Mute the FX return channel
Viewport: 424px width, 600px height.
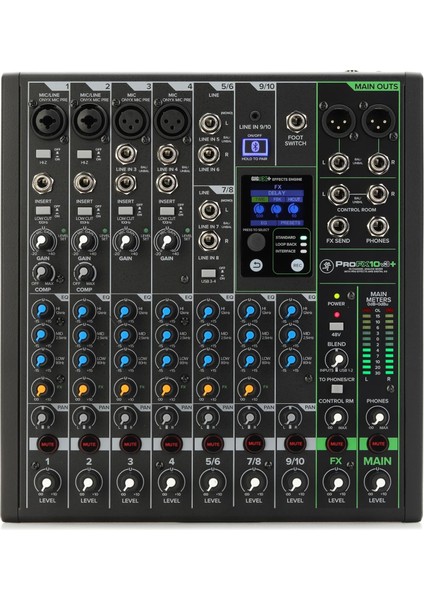pyautogui.click(x=336, y=444)
